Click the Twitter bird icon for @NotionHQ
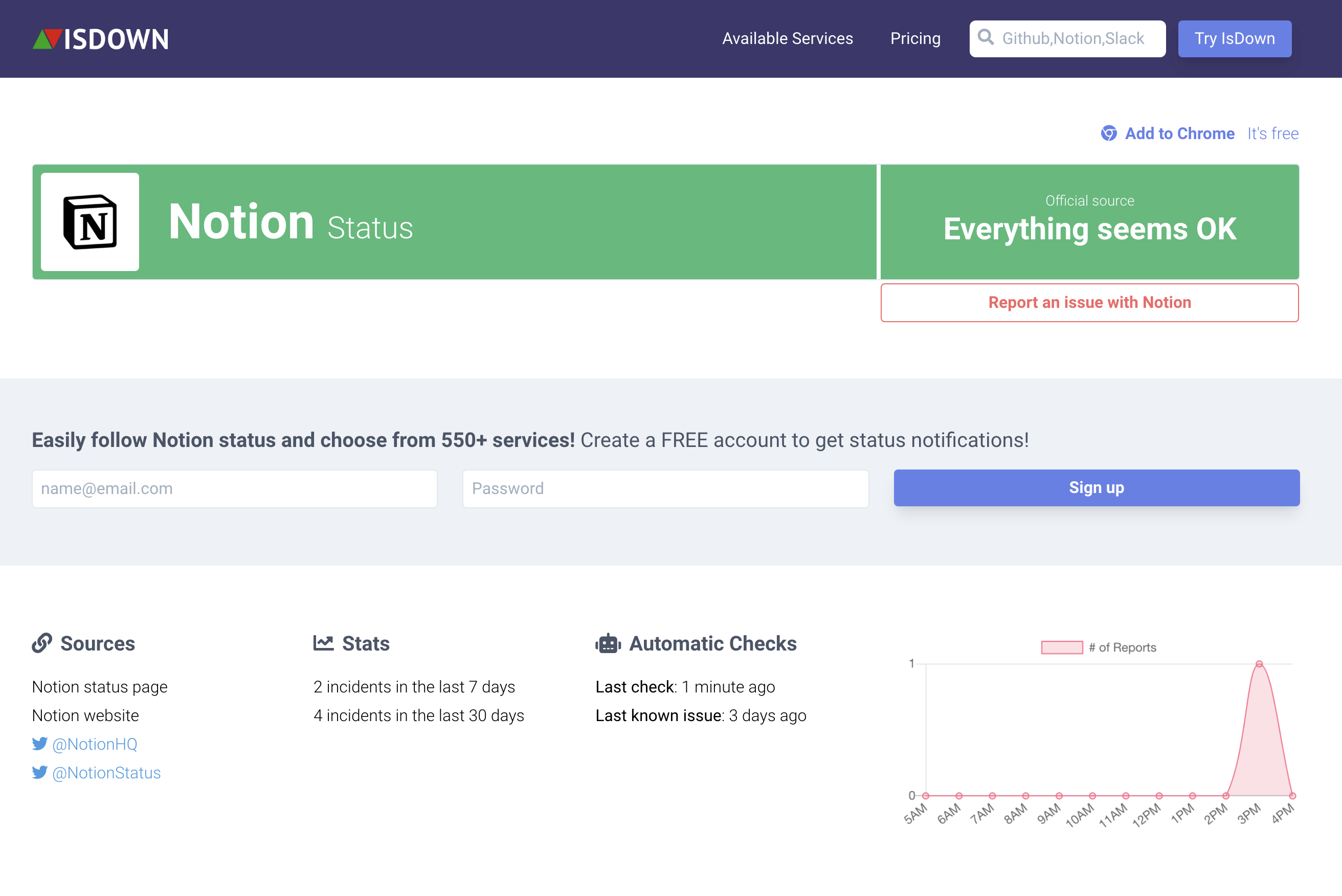Viewport: 1342px width, 896px height. pyautogui.click(x=39, y=744)
